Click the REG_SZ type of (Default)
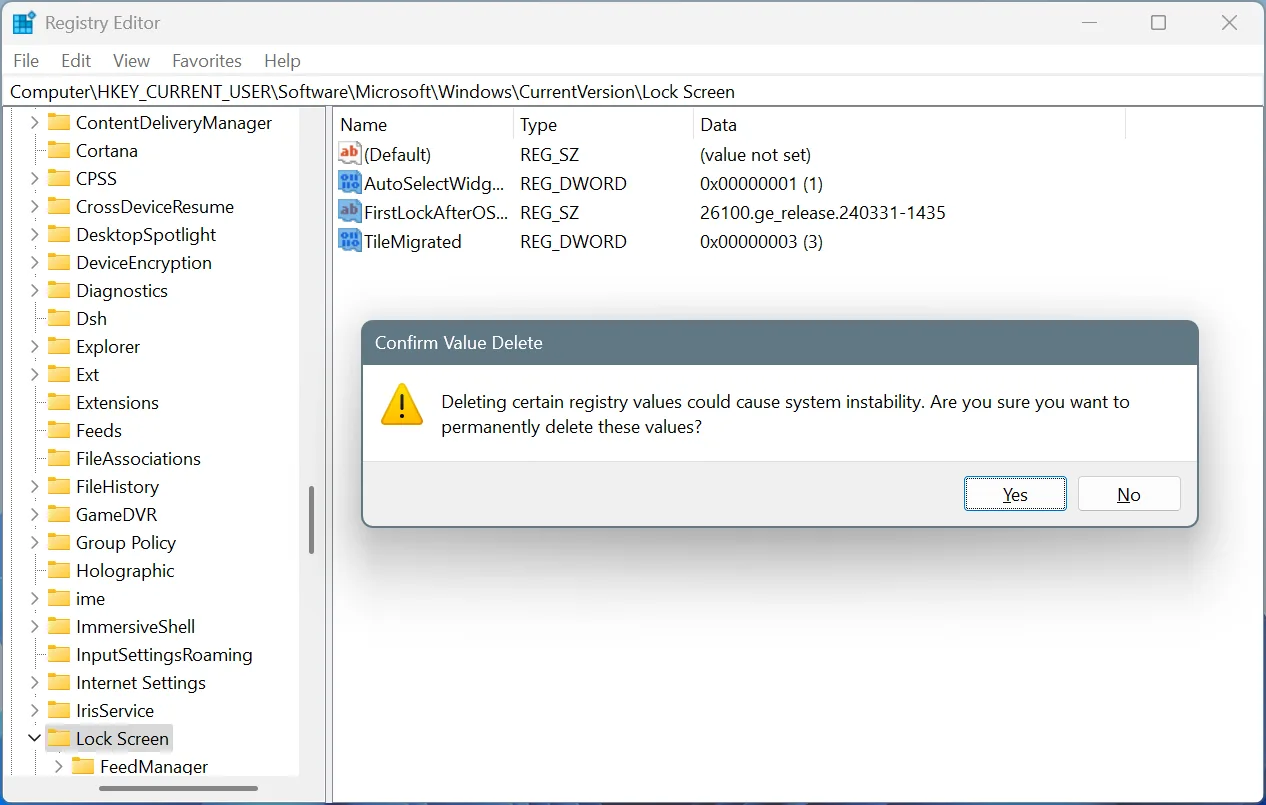 coord(549,154)
